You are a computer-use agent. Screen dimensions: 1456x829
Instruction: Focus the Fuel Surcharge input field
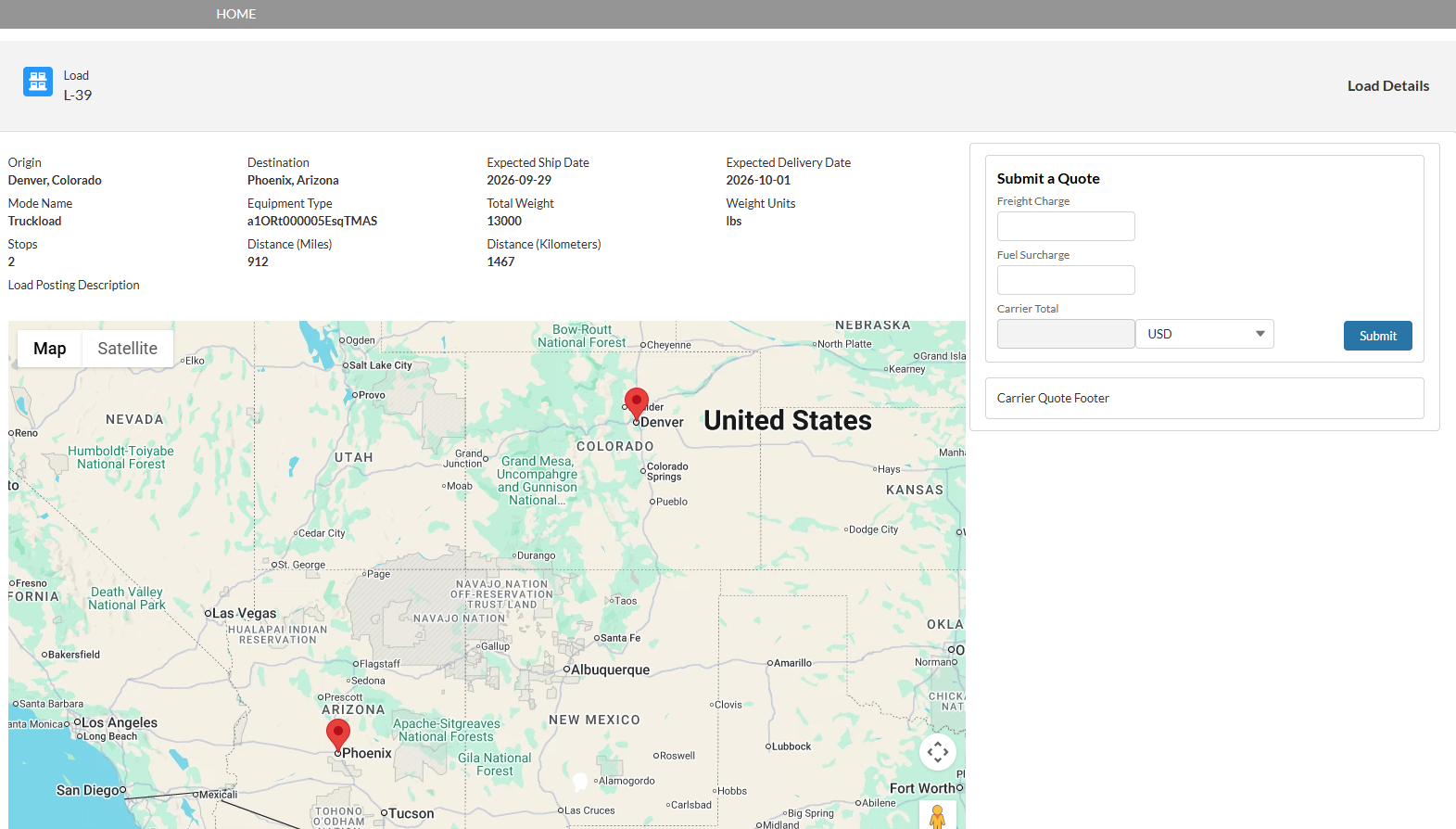coord(1066,280)
